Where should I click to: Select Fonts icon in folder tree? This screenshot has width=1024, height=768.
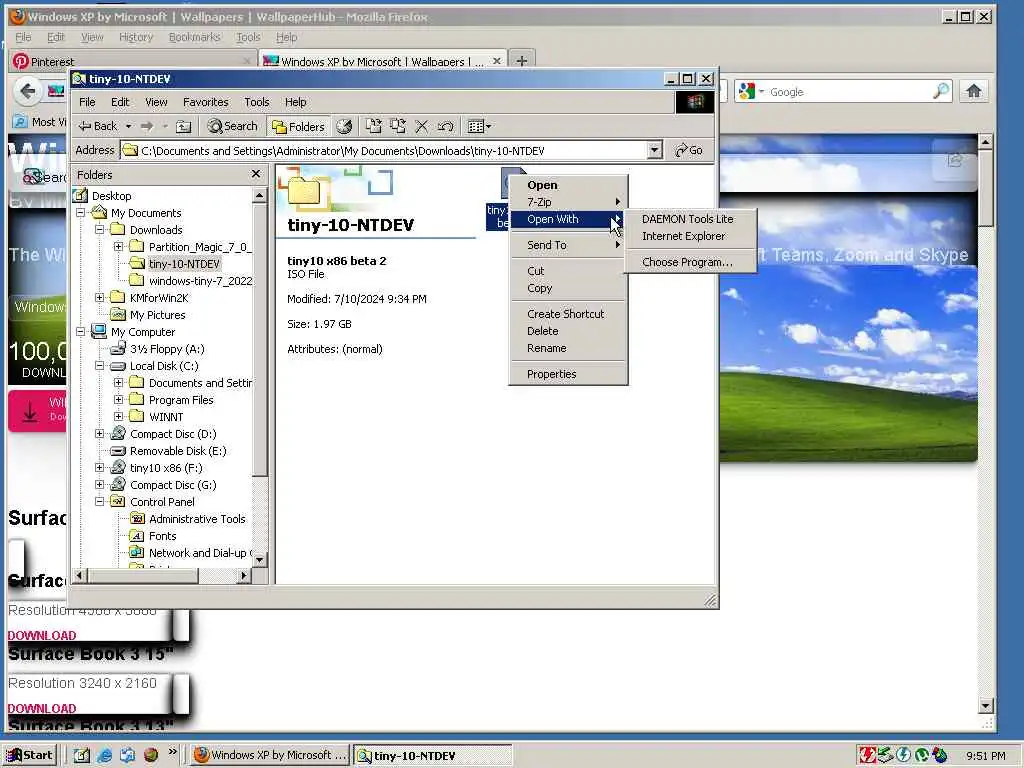[x=137, y=536]
